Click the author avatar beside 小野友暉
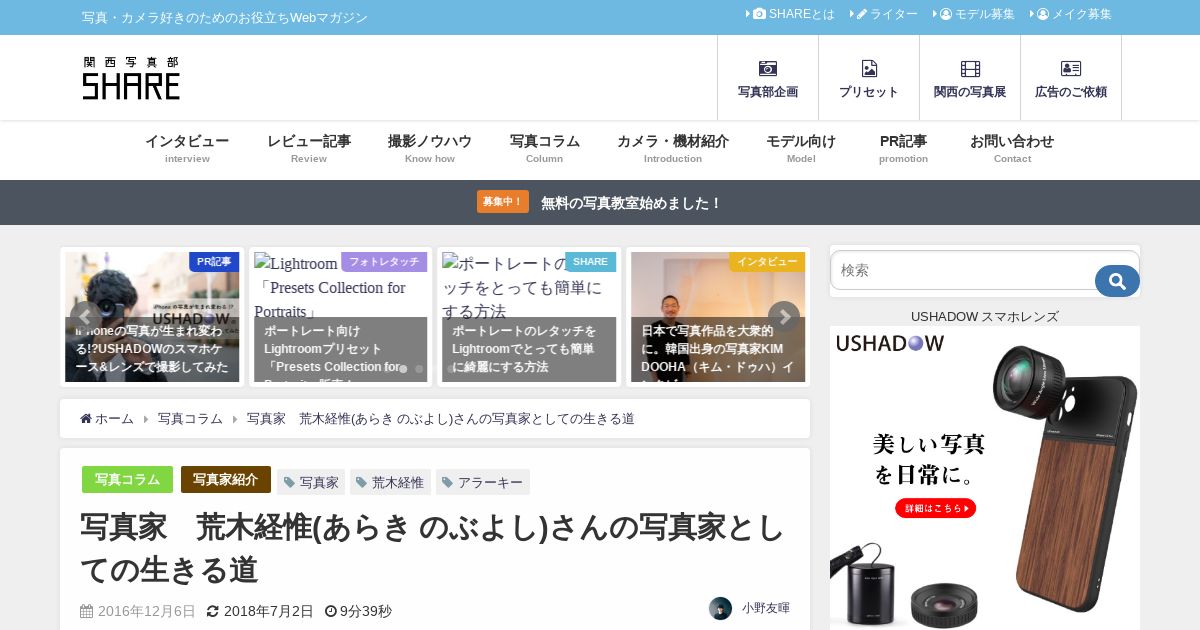The width and height of the screenshot is (1200, 630). pos(720,608)
